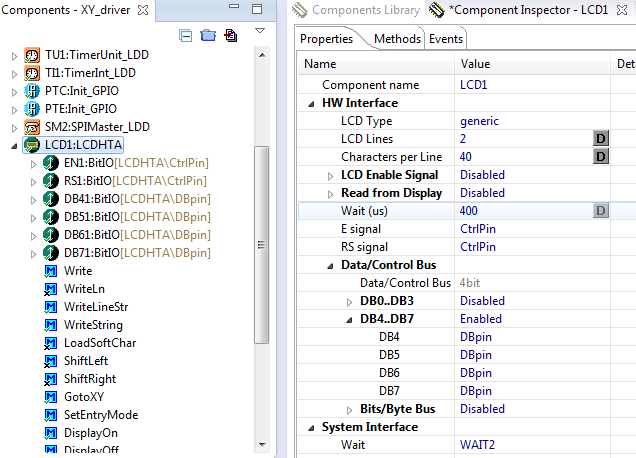Collapse the Data/Control Bus group
Image resolution: width=636 pixels, height=458 pixels.
330,266
